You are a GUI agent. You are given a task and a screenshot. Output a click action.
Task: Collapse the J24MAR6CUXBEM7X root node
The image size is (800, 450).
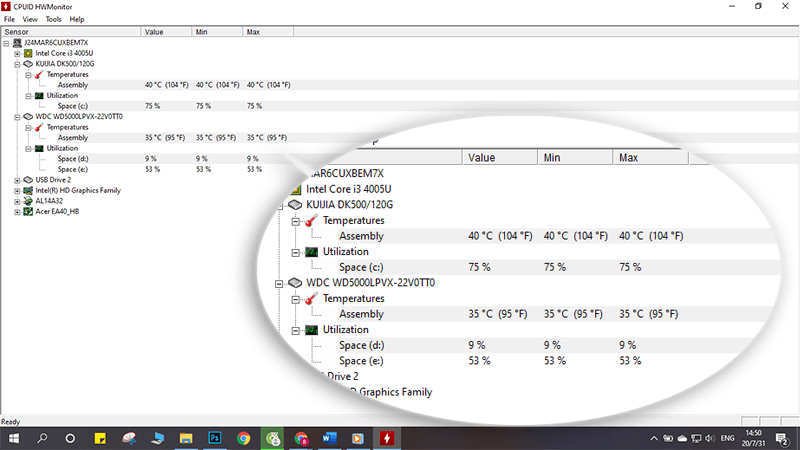[x=6, y=43]
